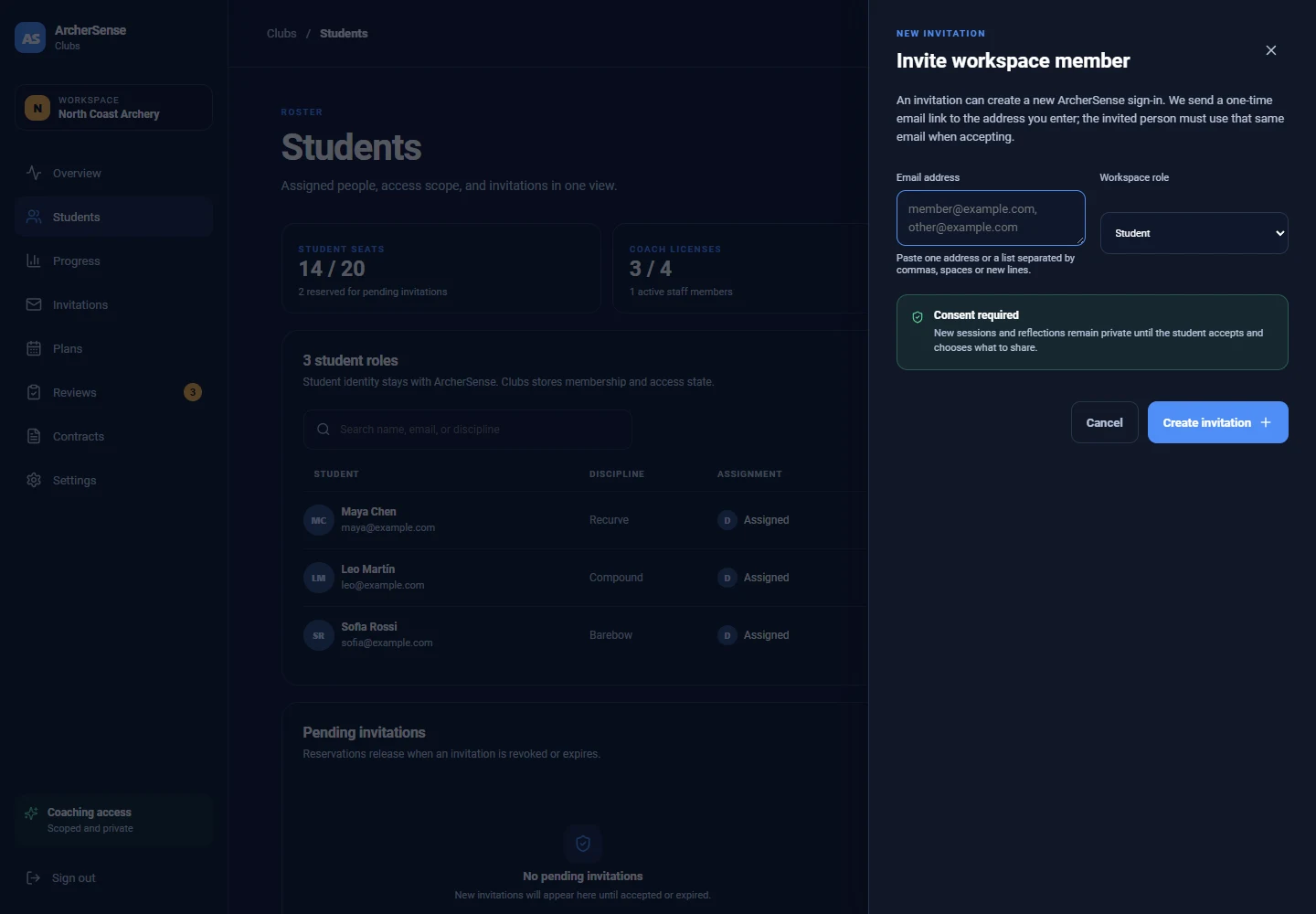The height and width of the screenshot is (914, 1316).
Task: Focus the Email address text area
Action: coord(991,218)
